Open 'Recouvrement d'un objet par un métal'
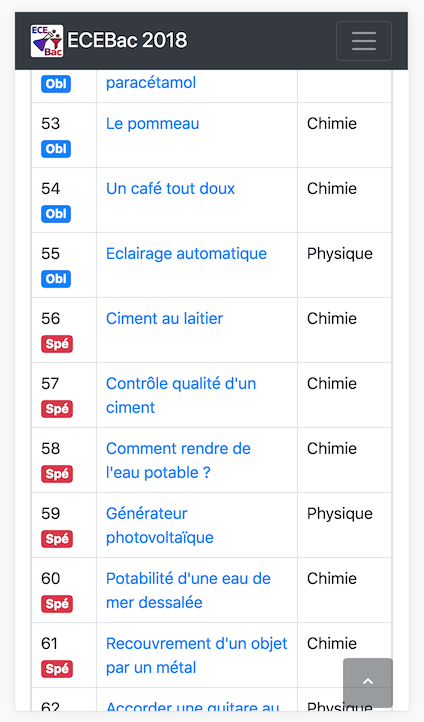424x722 pixels. pos(197,655)
